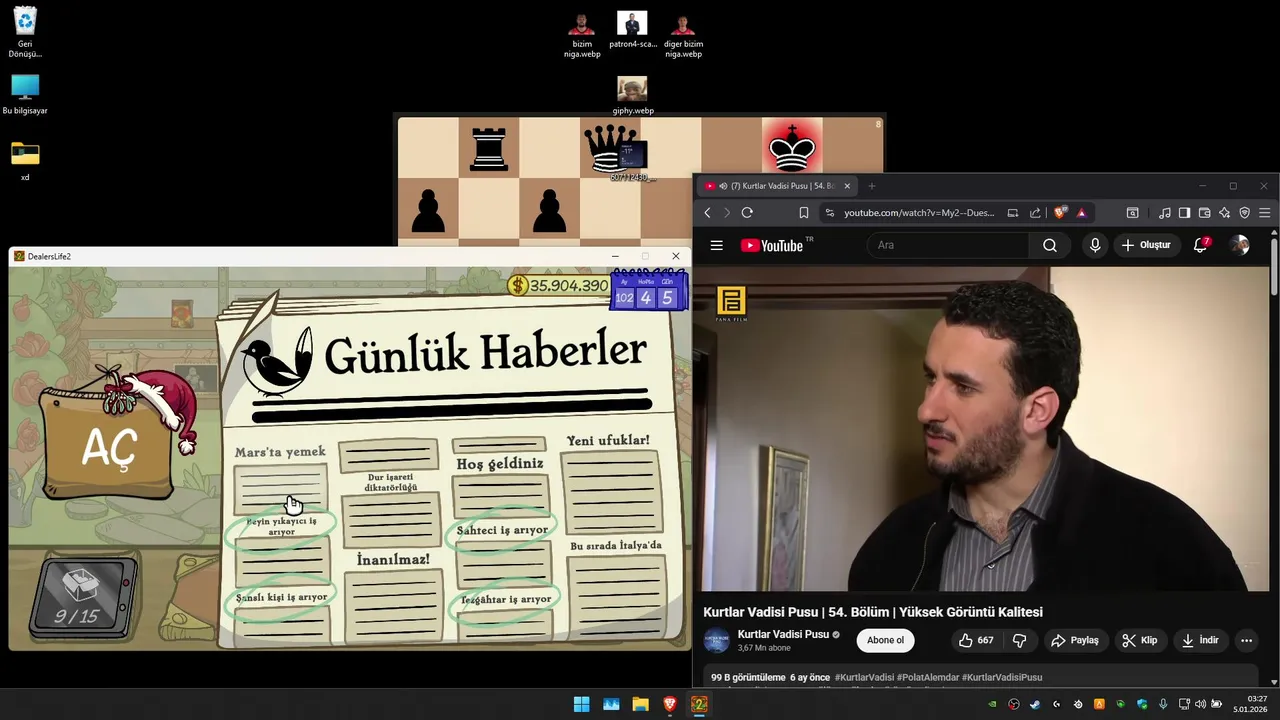Click the 'Sahteci iş arıyor' headline

coord(502,530)
